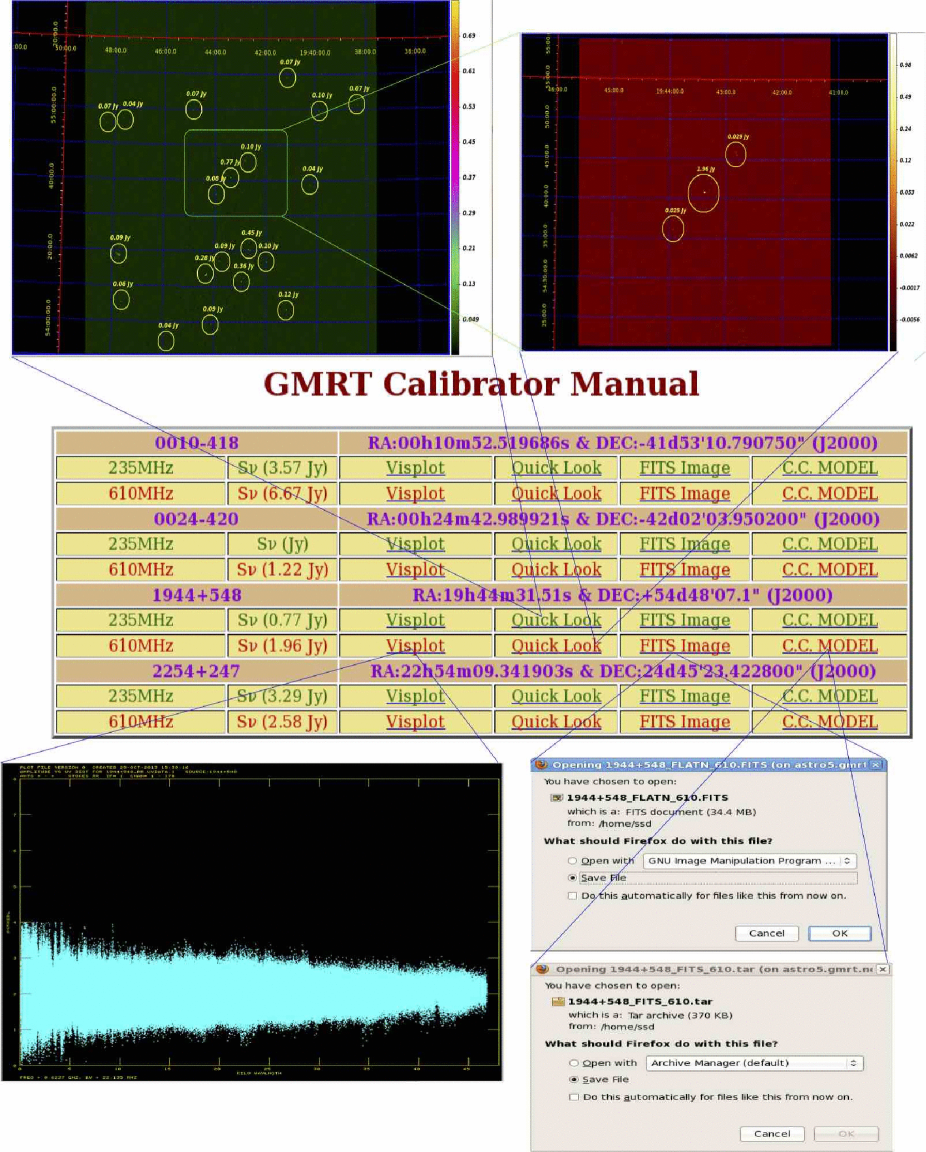This screenshot has width=926, height=1152.
Task: Open Quick Look for 2254+247 610MHz
Action: coord(556,722)
